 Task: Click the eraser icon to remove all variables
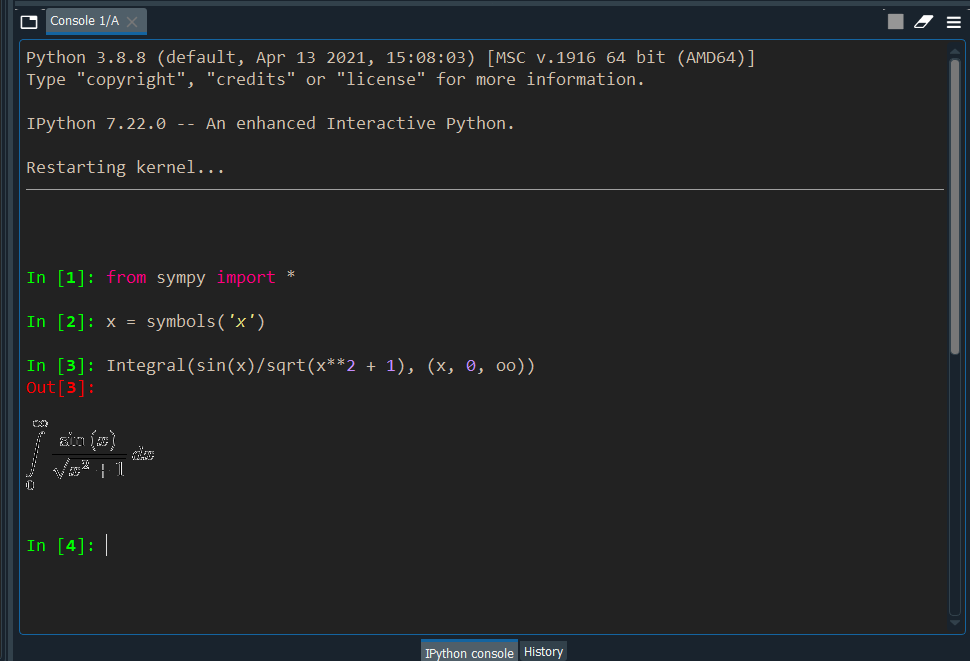tap(923, 21)
